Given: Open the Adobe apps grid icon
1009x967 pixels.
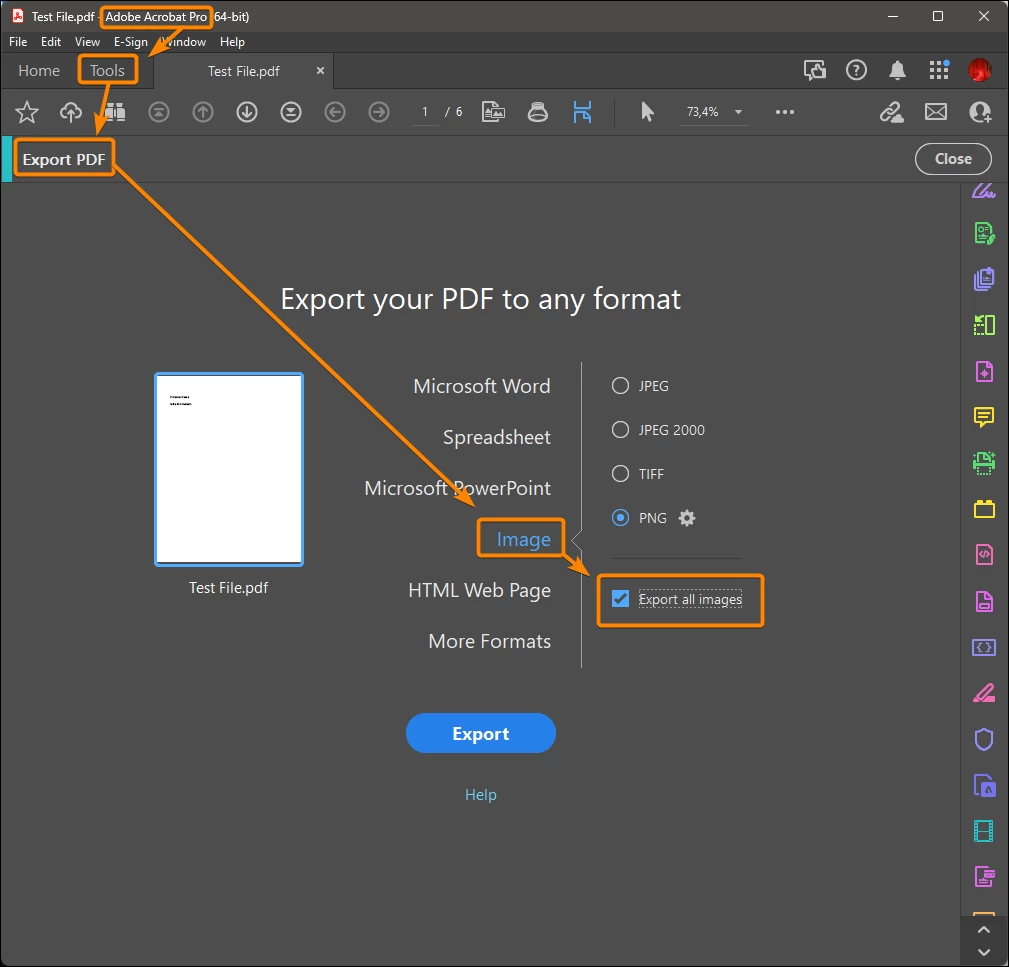Looking at the screenshot, I should [x=939, y=70].
